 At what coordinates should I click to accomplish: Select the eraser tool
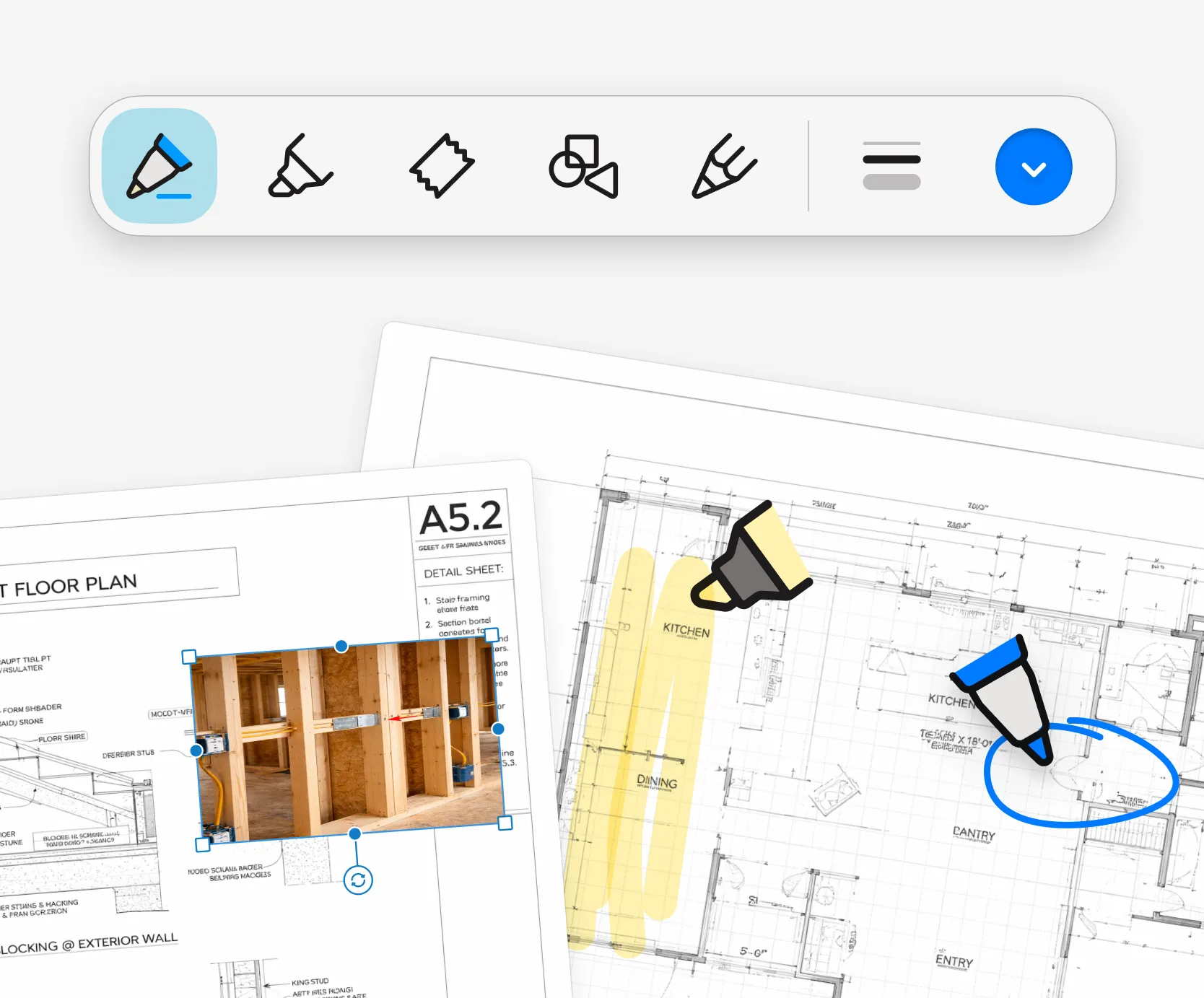pyautogui.click(x=442, y=166)
